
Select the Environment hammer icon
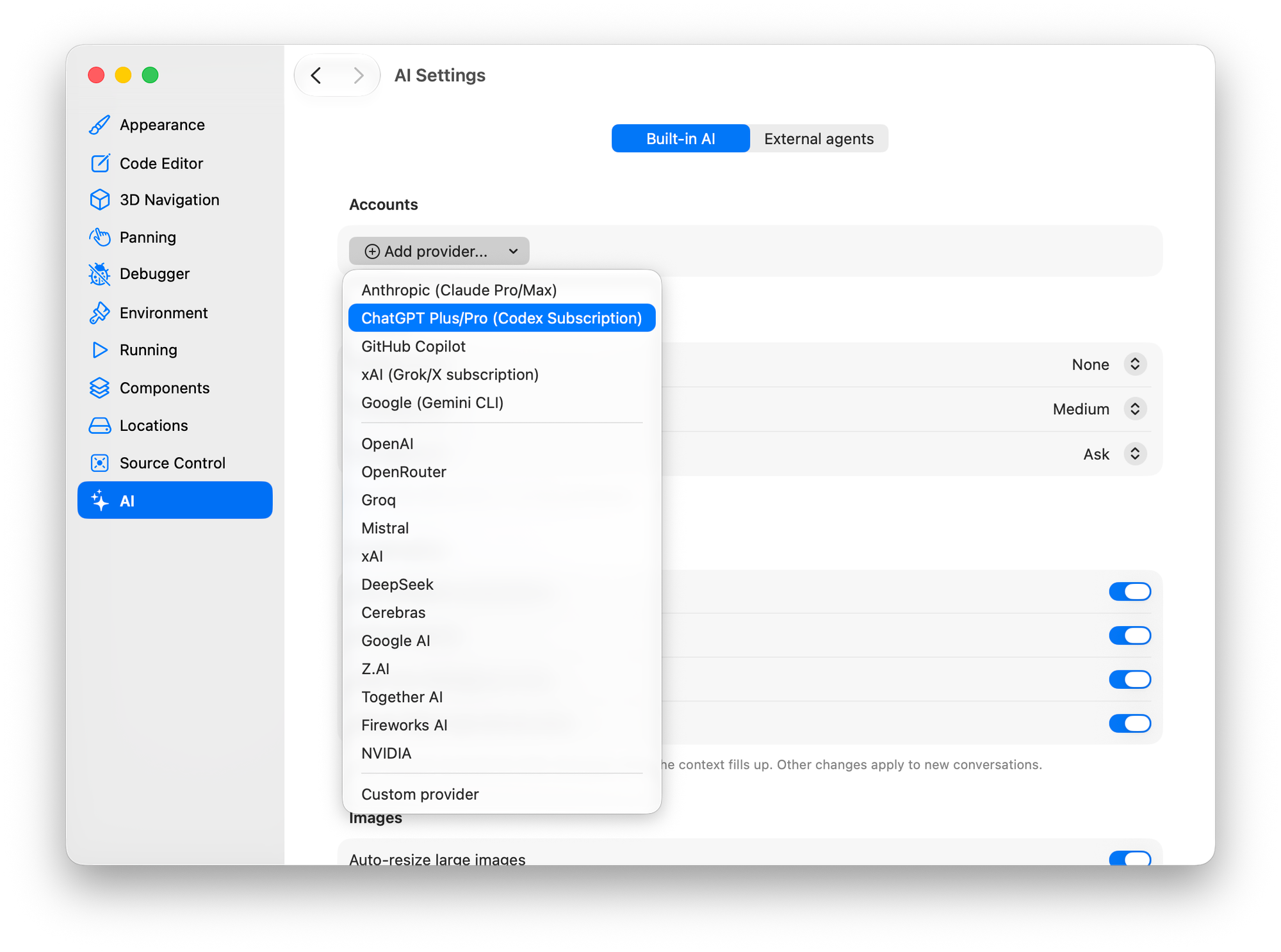pyautogui.click(x=99, y=312)
